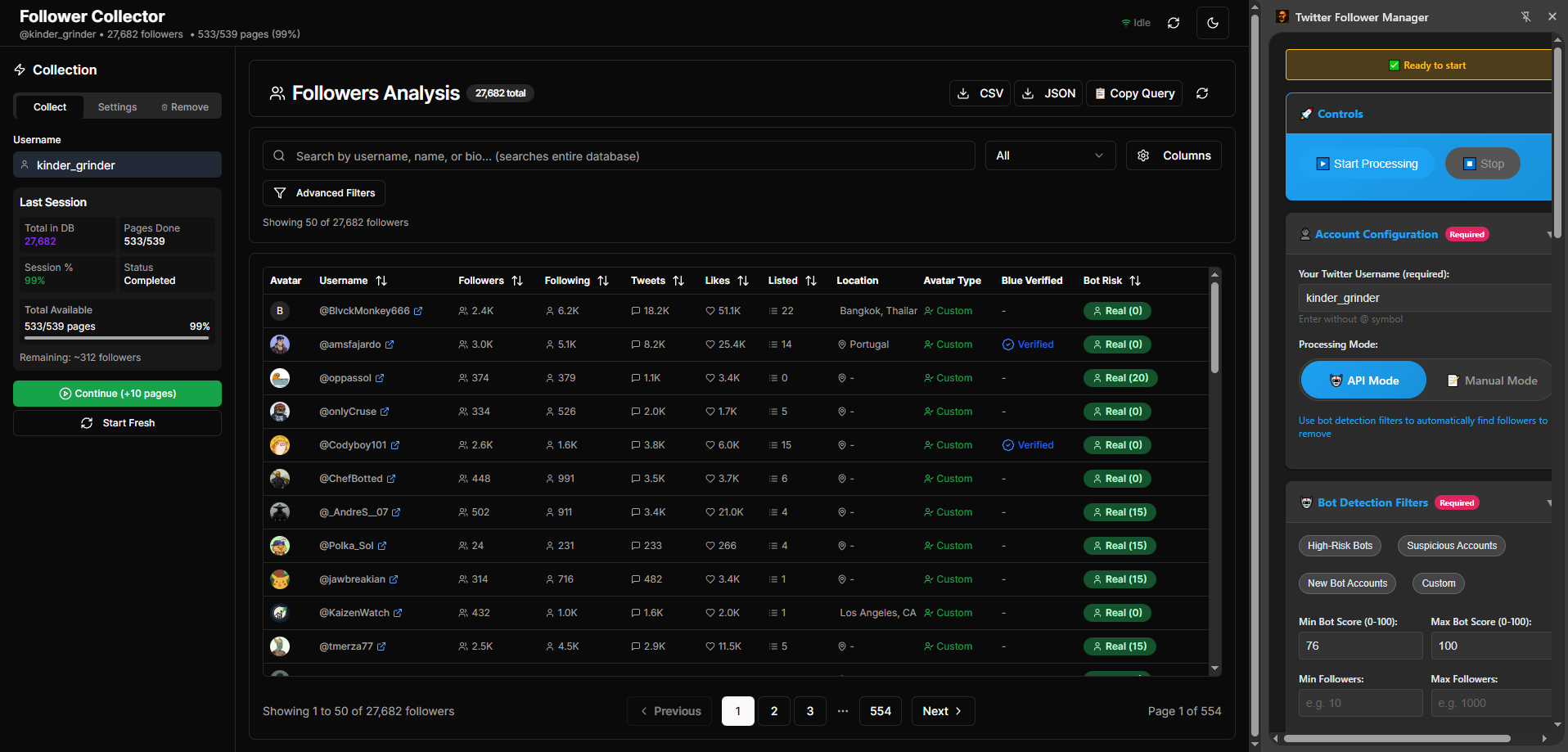This screenshot has height=752, width=1568.
Task: Open the All filter dropdown
Action: 1049,155
